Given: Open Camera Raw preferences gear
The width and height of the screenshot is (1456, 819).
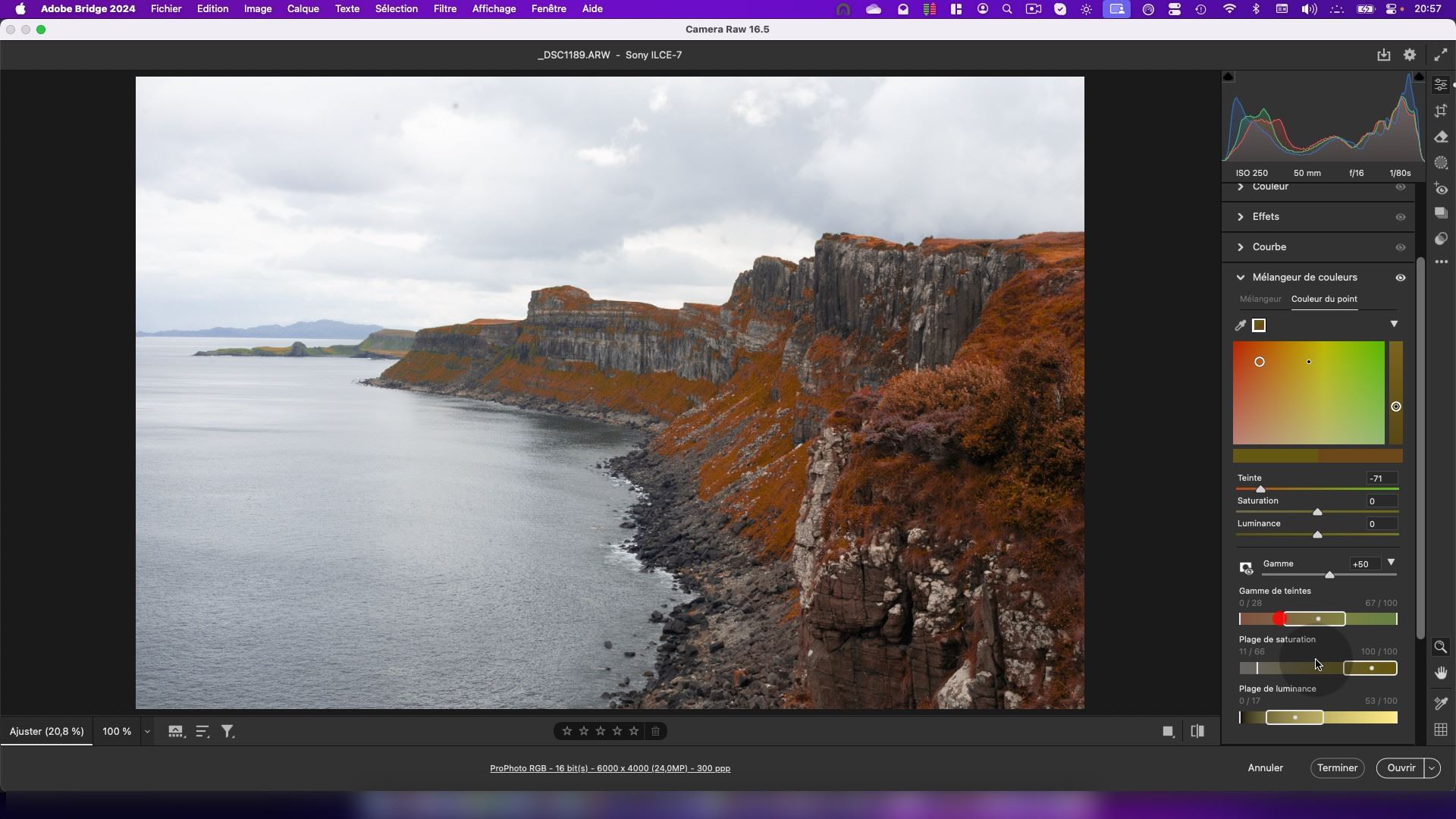Looking at the screenshot, I should click(x=1410, y=55).
